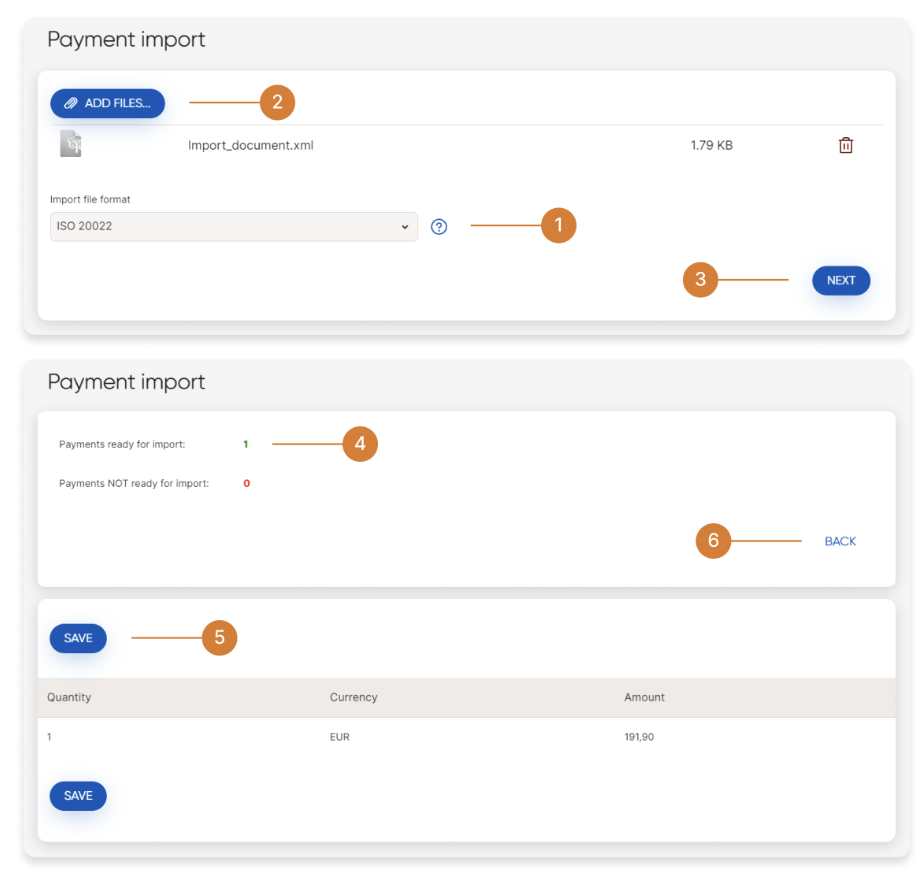Click orange callout marker number 2
Screen dimensions: 922x876
point(277,102)
